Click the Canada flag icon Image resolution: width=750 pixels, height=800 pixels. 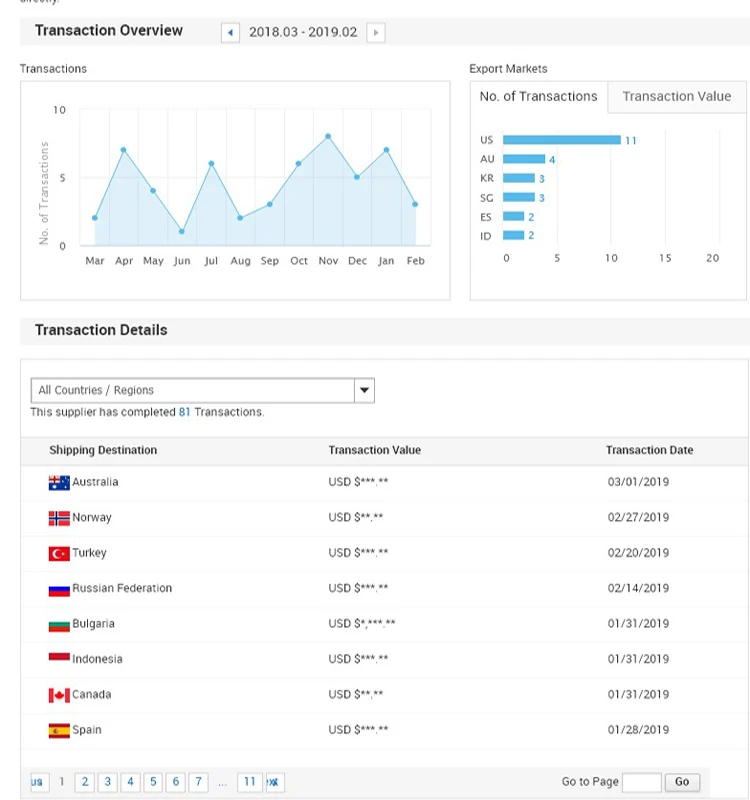point(59,695)
